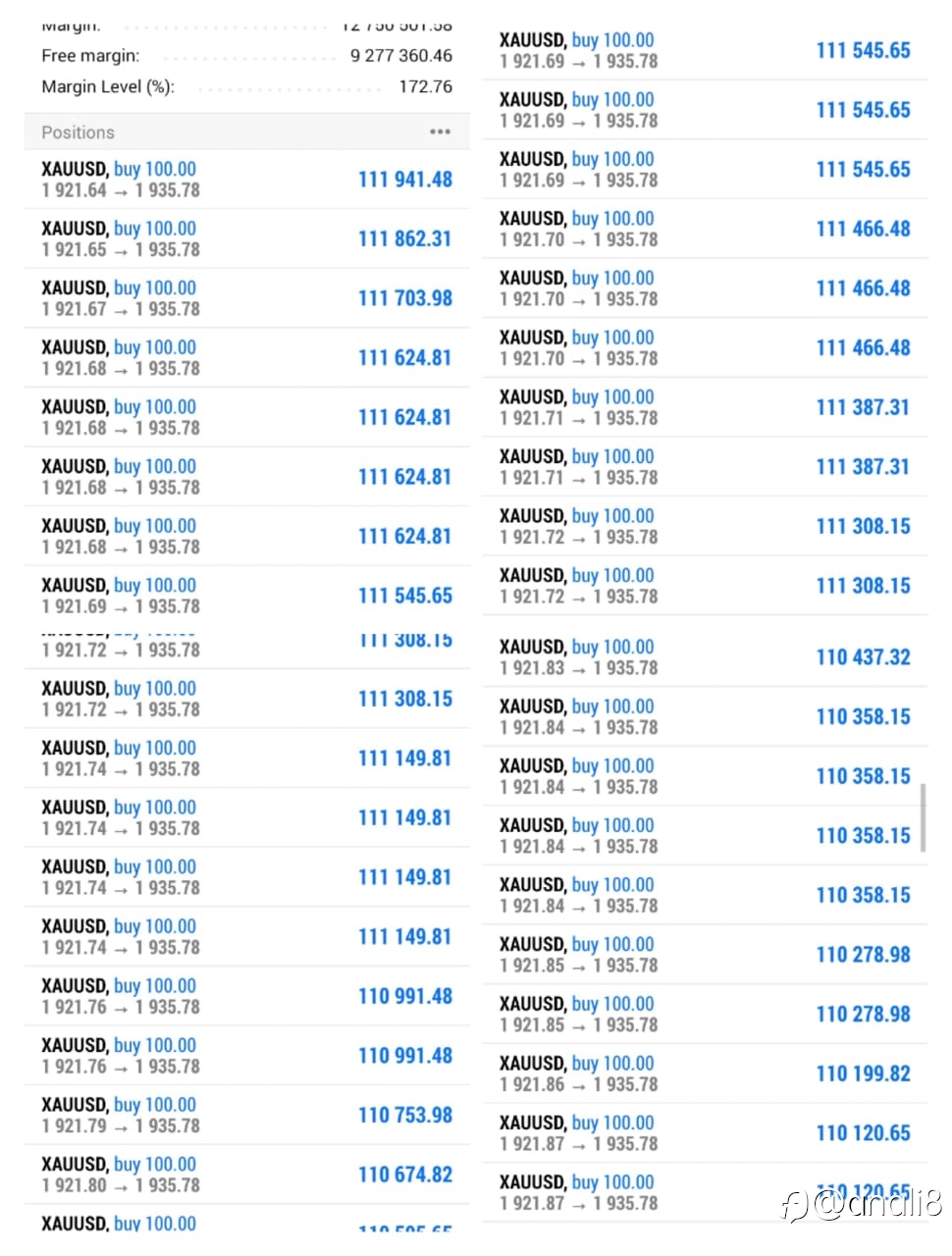Screen dimensions: 952x1256
Task: Click the right-side scrollbar handle
Action: coord(923,816)
